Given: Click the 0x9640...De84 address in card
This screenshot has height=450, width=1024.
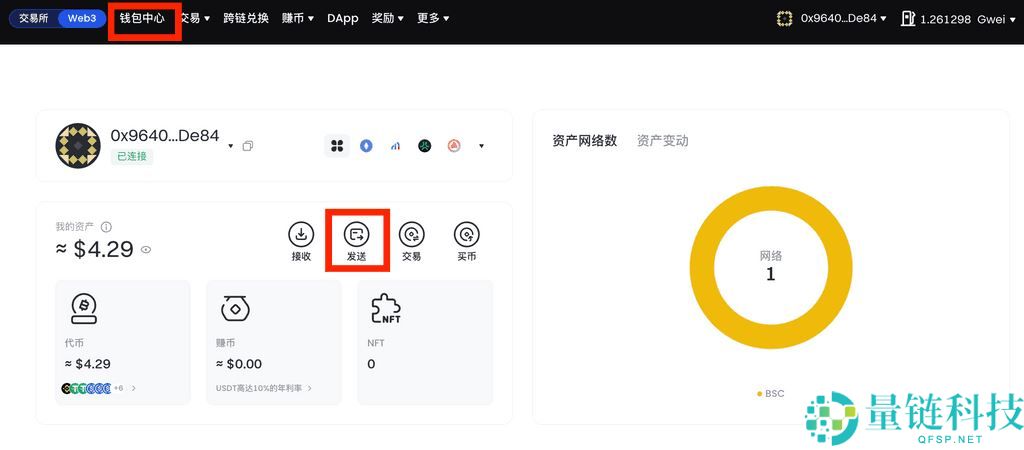Looking at the screenshot, I should click(x=165, y=135).
